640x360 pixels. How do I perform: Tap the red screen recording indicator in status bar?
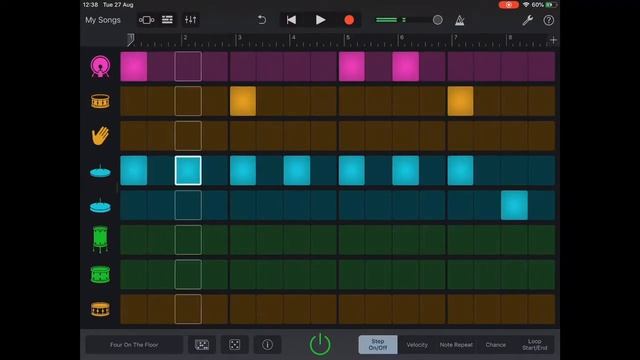[509, 5]
